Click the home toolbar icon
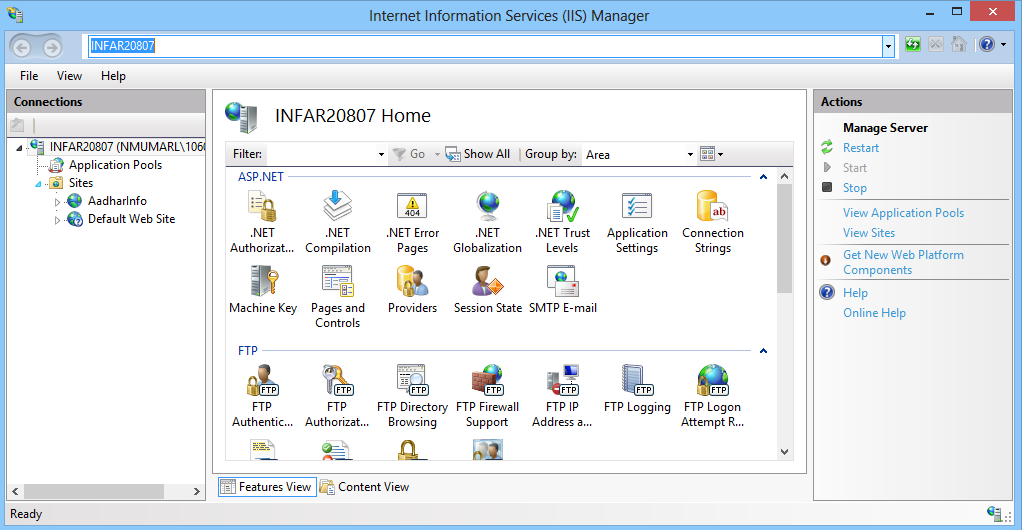The width and height of the screenshot is (1022, 530). (x=959, y=44)
